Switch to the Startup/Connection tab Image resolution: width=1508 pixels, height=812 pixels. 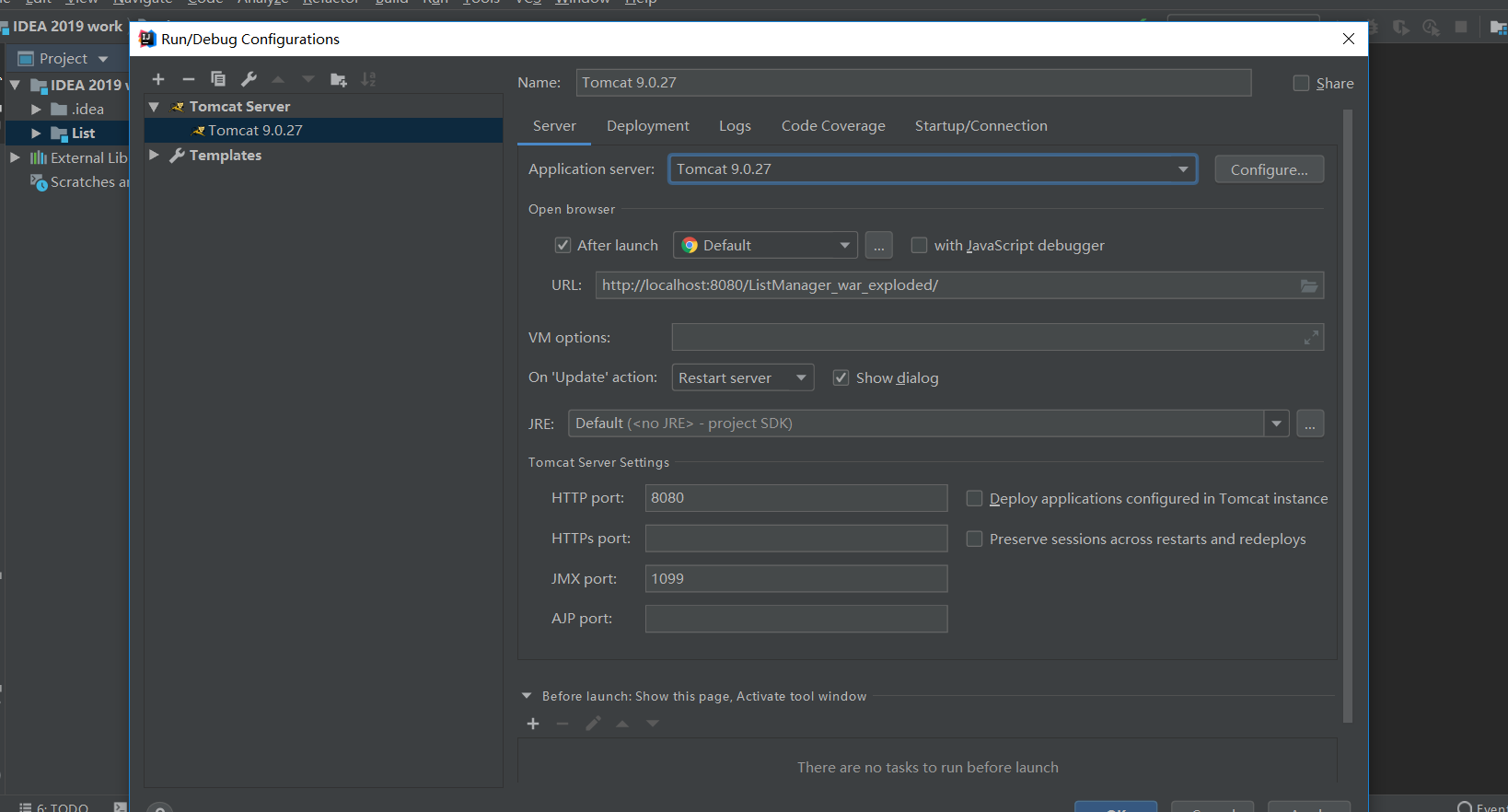[x=981, y=126]
